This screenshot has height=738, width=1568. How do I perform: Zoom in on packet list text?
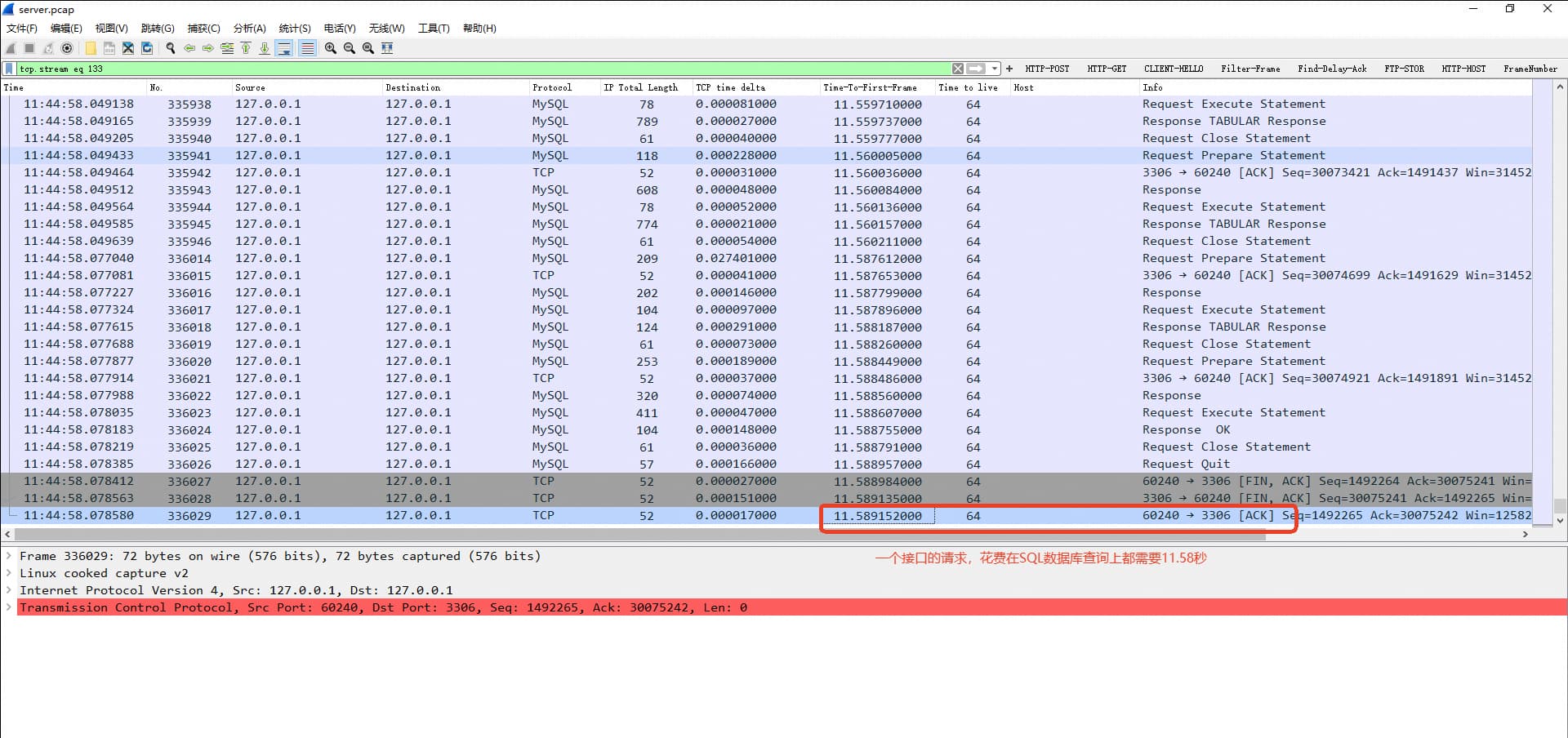331,48
